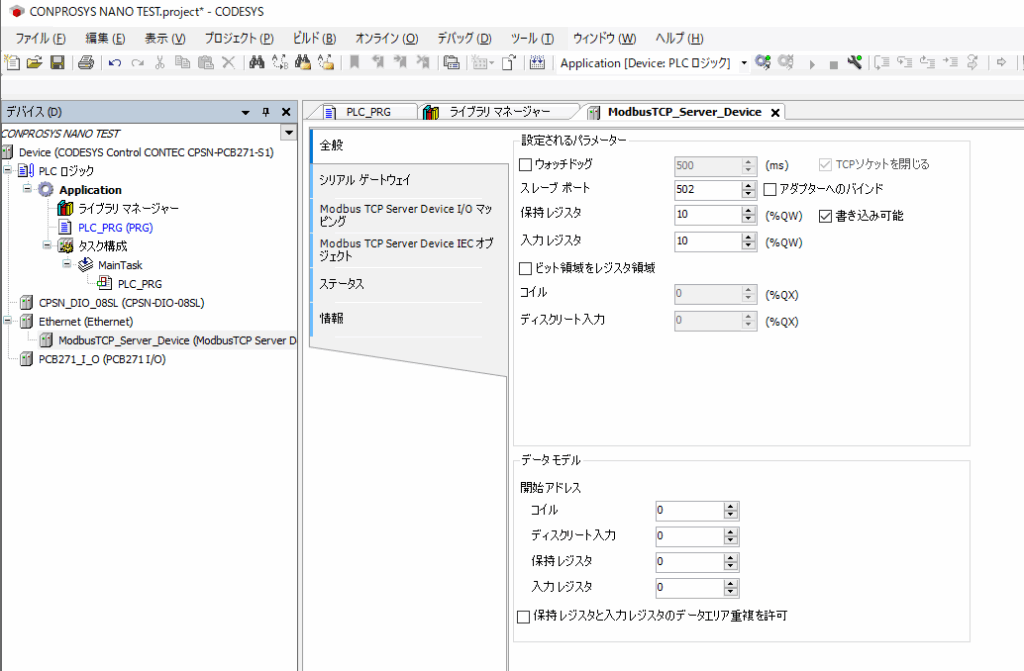Click the Cut scissors icon
This screenshot has width=1024, height=671.
tap(159, 63)
